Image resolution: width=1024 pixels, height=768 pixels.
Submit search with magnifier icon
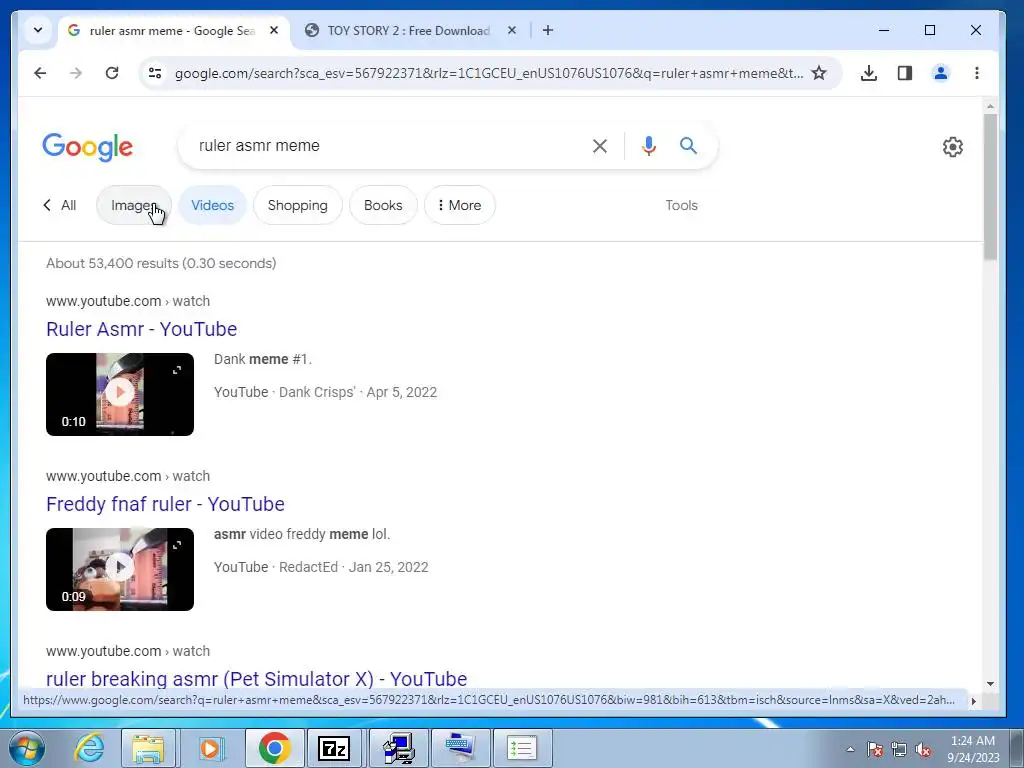688,146
